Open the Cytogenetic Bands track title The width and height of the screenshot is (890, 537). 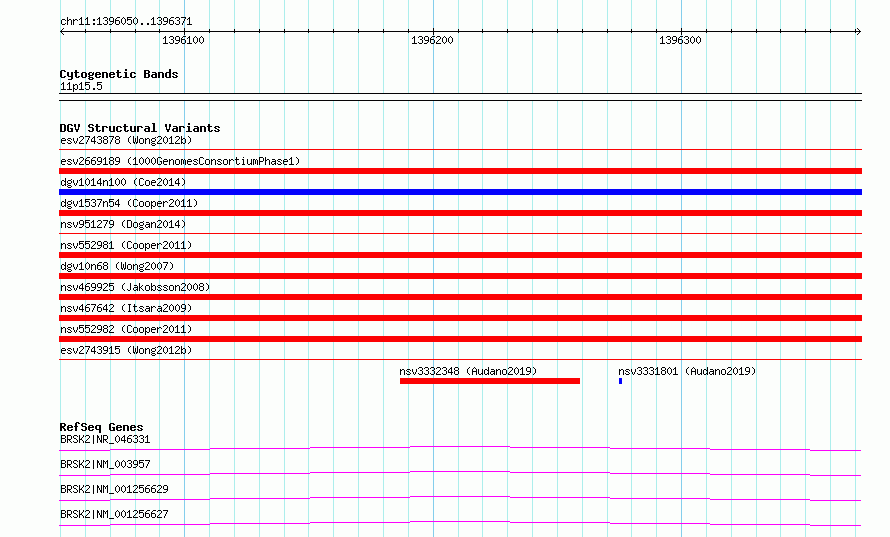click(x=119, y=74)
